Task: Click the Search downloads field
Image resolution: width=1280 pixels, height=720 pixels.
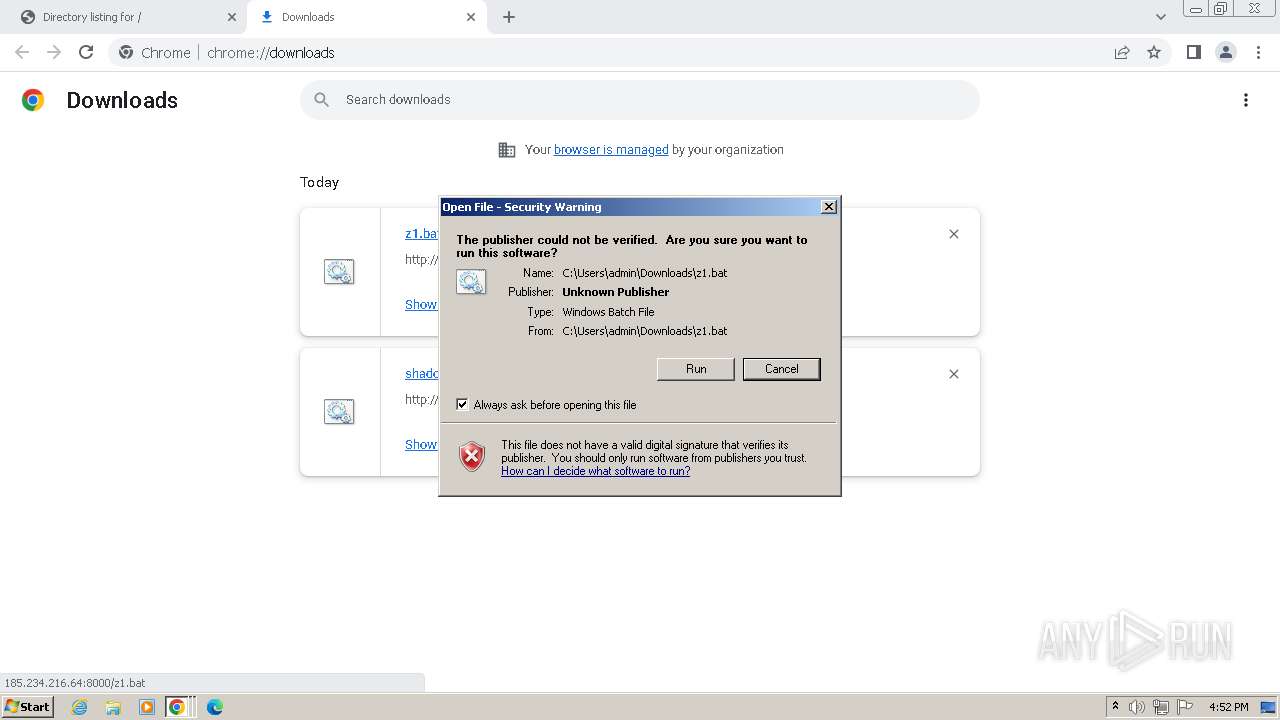Action: coord(640,100)
